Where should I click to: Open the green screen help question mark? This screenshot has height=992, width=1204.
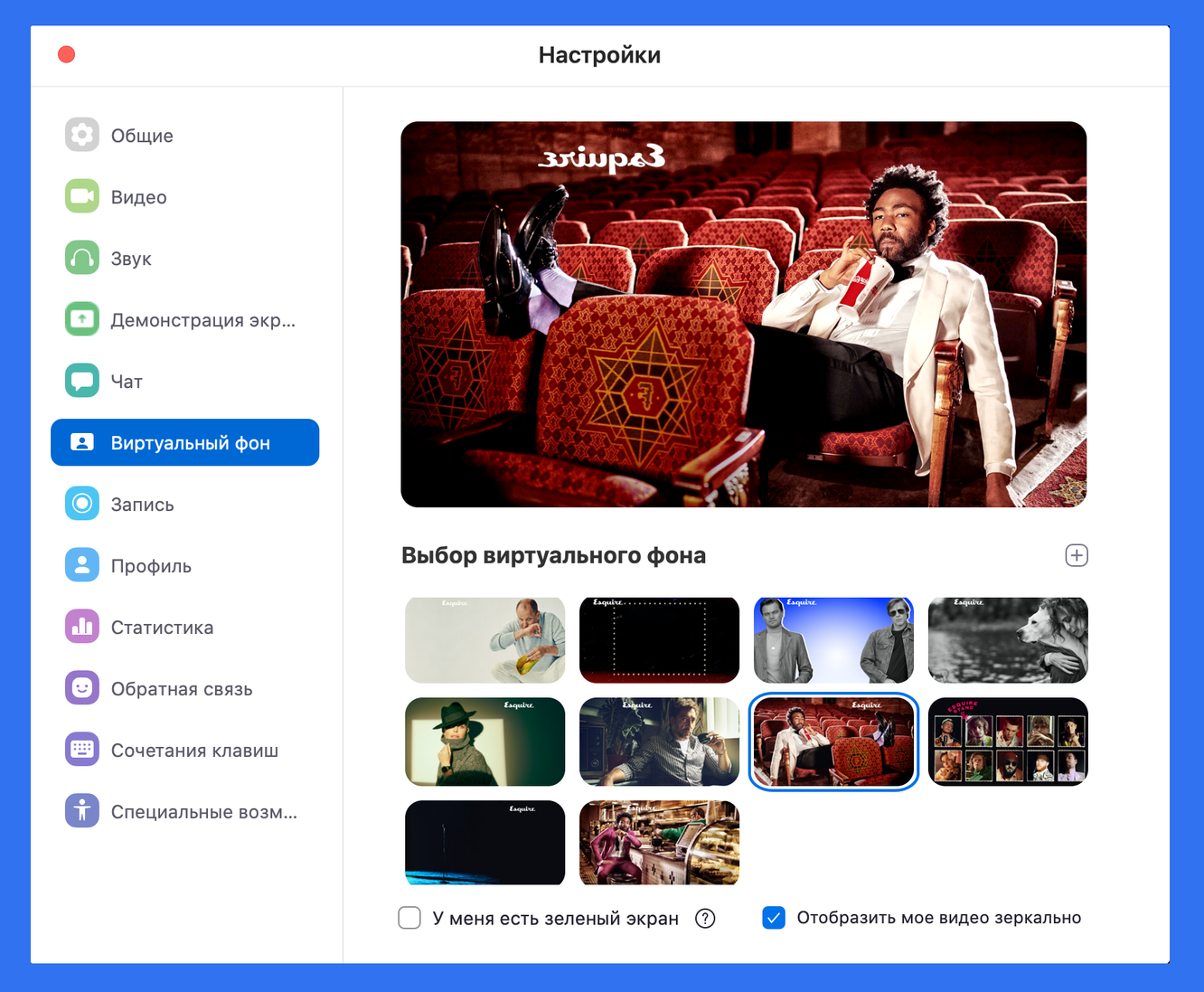click(705, 919)
